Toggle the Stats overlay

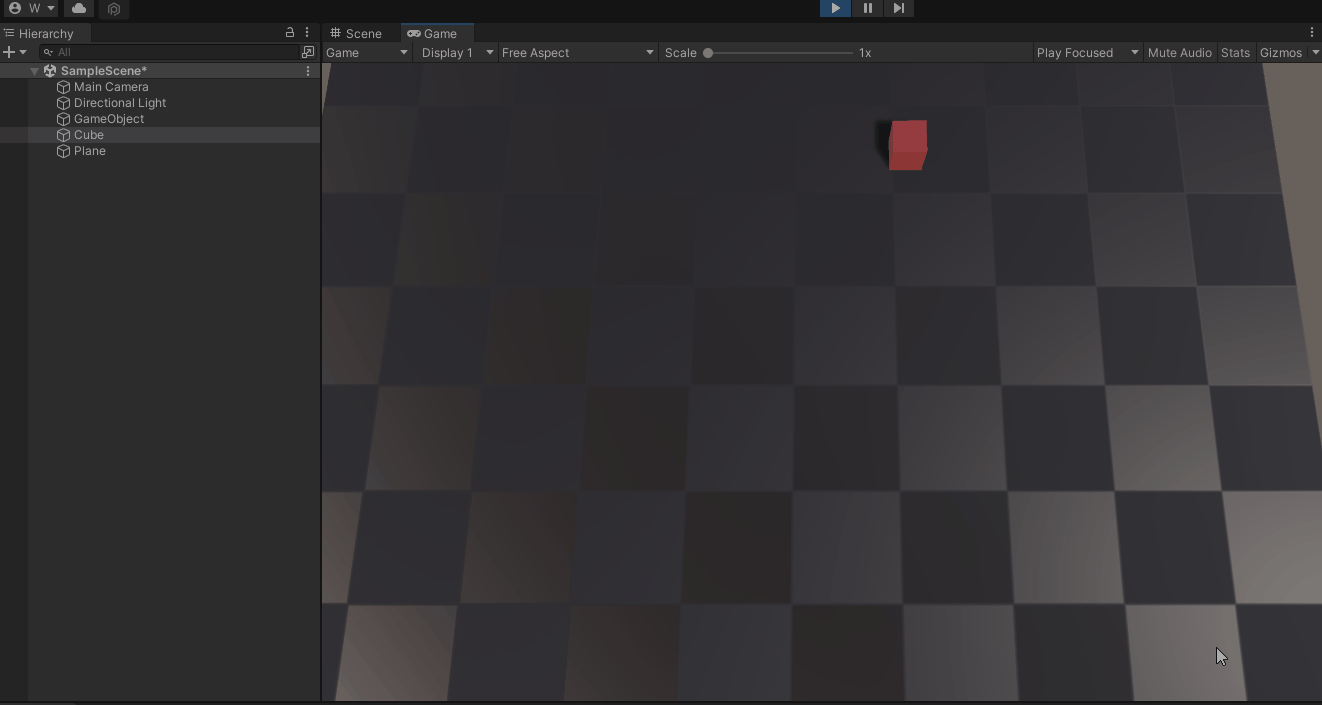[x=1235, y=52]
